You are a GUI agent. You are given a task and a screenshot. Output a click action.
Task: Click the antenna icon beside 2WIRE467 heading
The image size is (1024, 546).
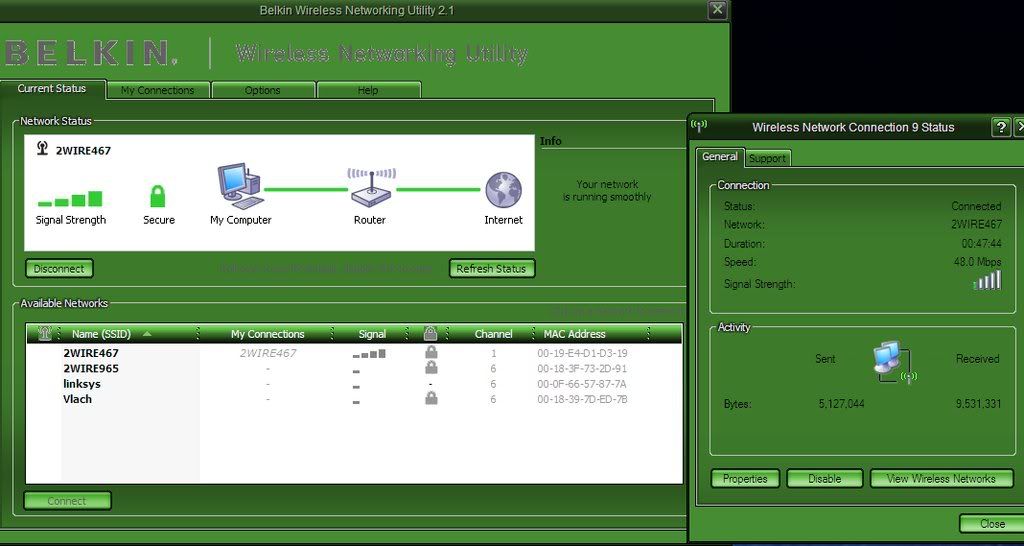point(42,149)
